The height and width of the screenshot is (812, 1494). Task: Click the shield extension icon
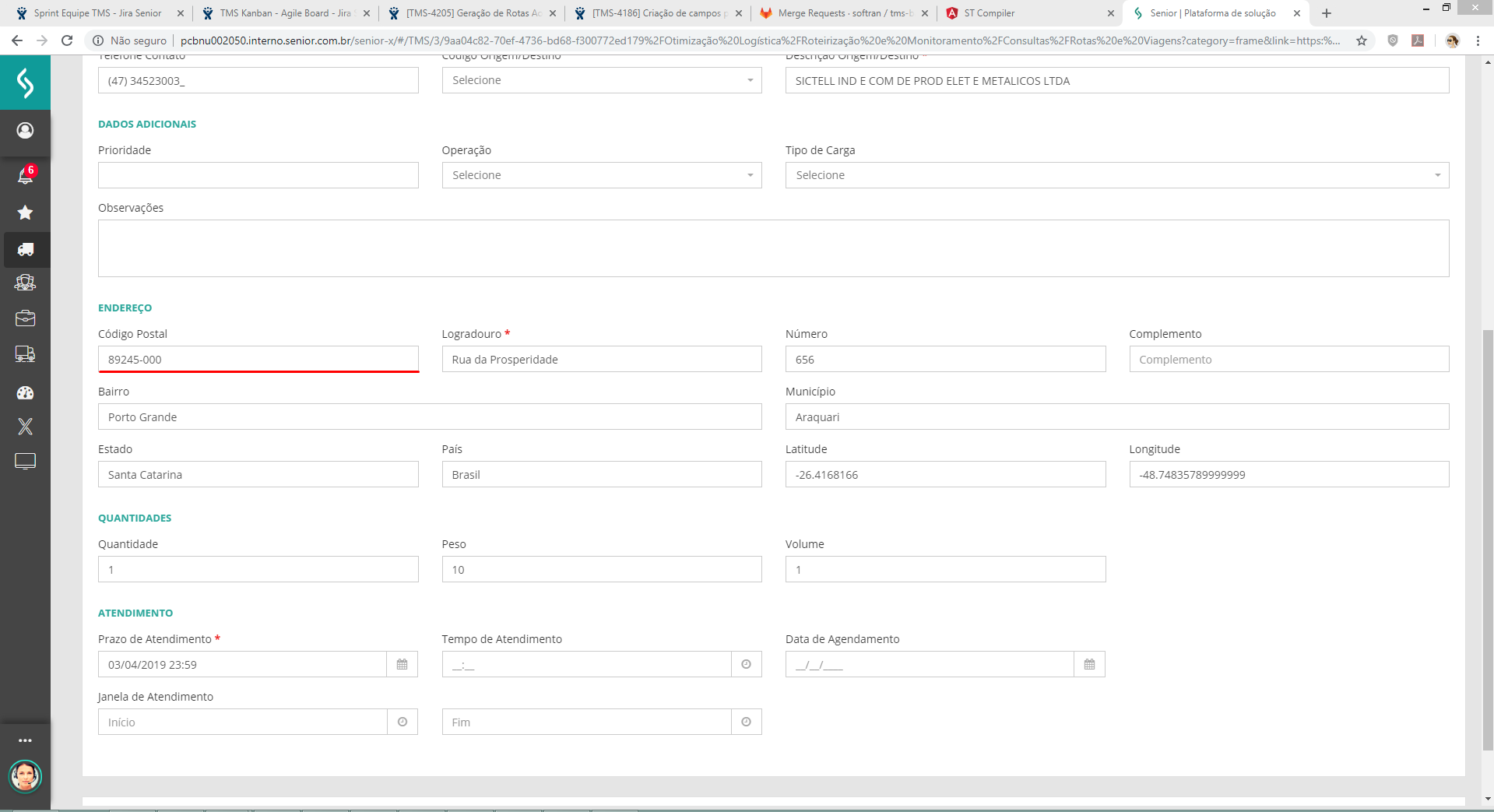(1393, 40)
